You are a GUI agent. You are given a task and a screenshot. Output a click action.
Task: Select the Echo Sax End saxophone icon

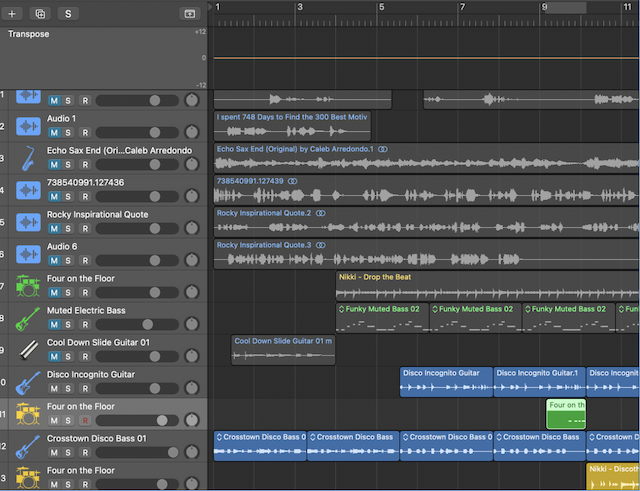click(x=27, y=158)
